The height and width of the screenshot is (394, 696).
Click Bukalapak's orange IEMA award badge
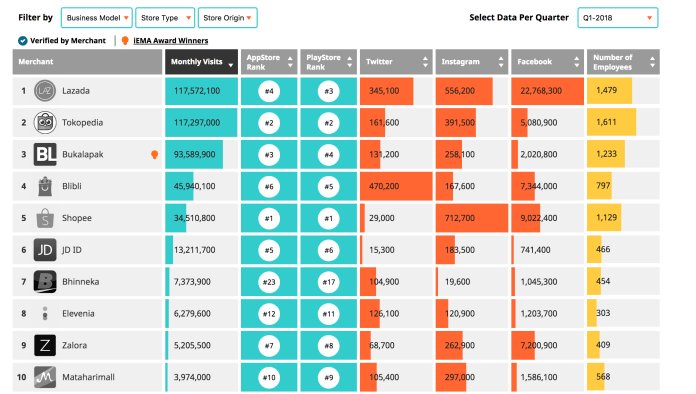[154, 154]
